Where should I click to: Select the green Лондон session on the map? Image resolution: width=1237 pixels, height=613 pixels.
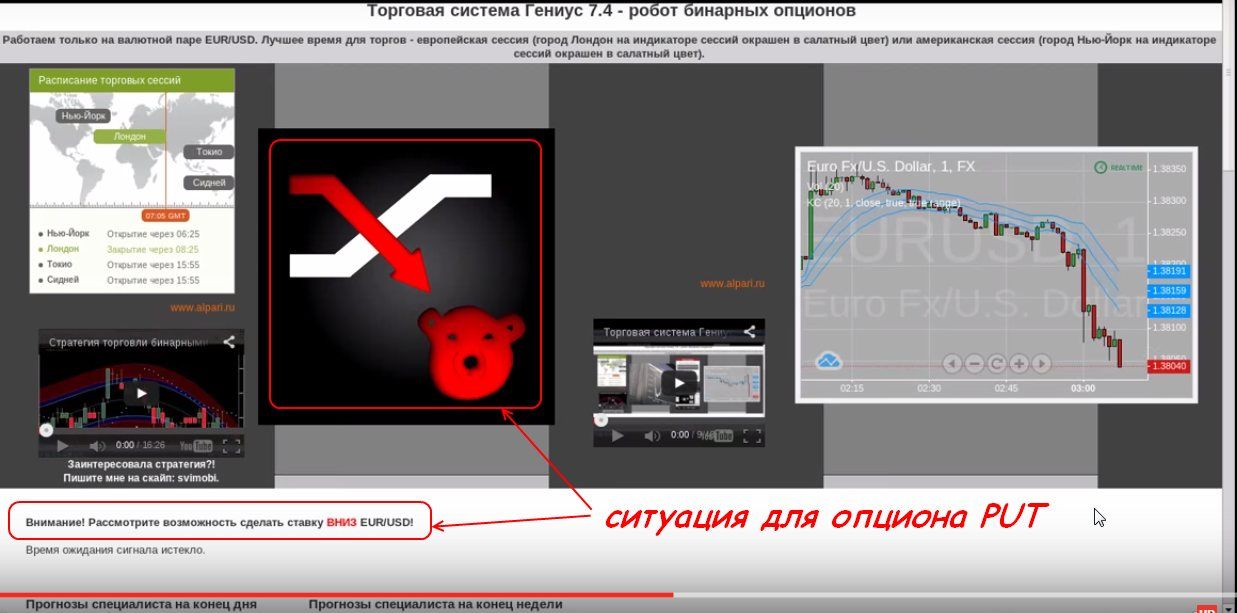click(x=130, y=136)
